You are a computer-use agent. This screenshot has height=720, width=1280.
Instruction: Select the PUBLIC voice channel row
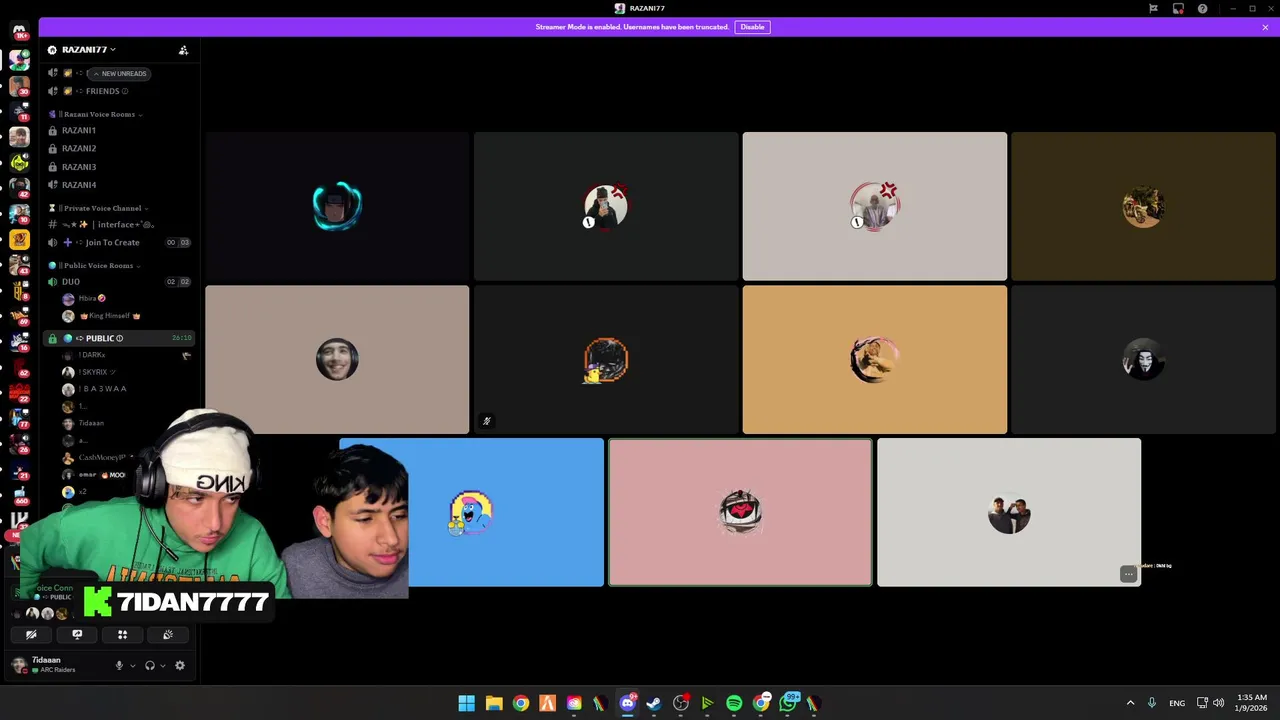[120, 338]
